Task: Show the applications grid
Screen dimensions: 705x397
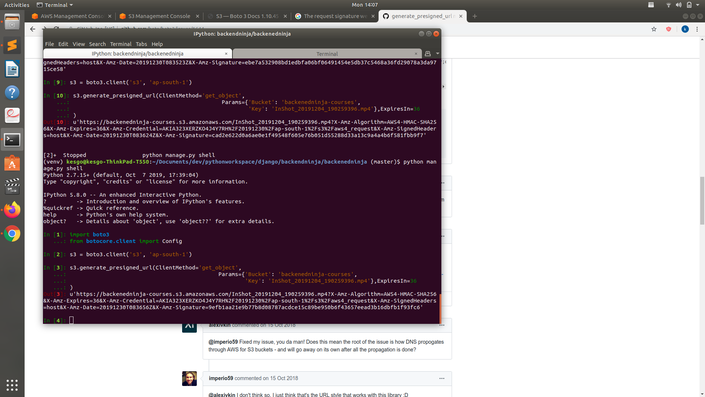Action: coord(12,385)
